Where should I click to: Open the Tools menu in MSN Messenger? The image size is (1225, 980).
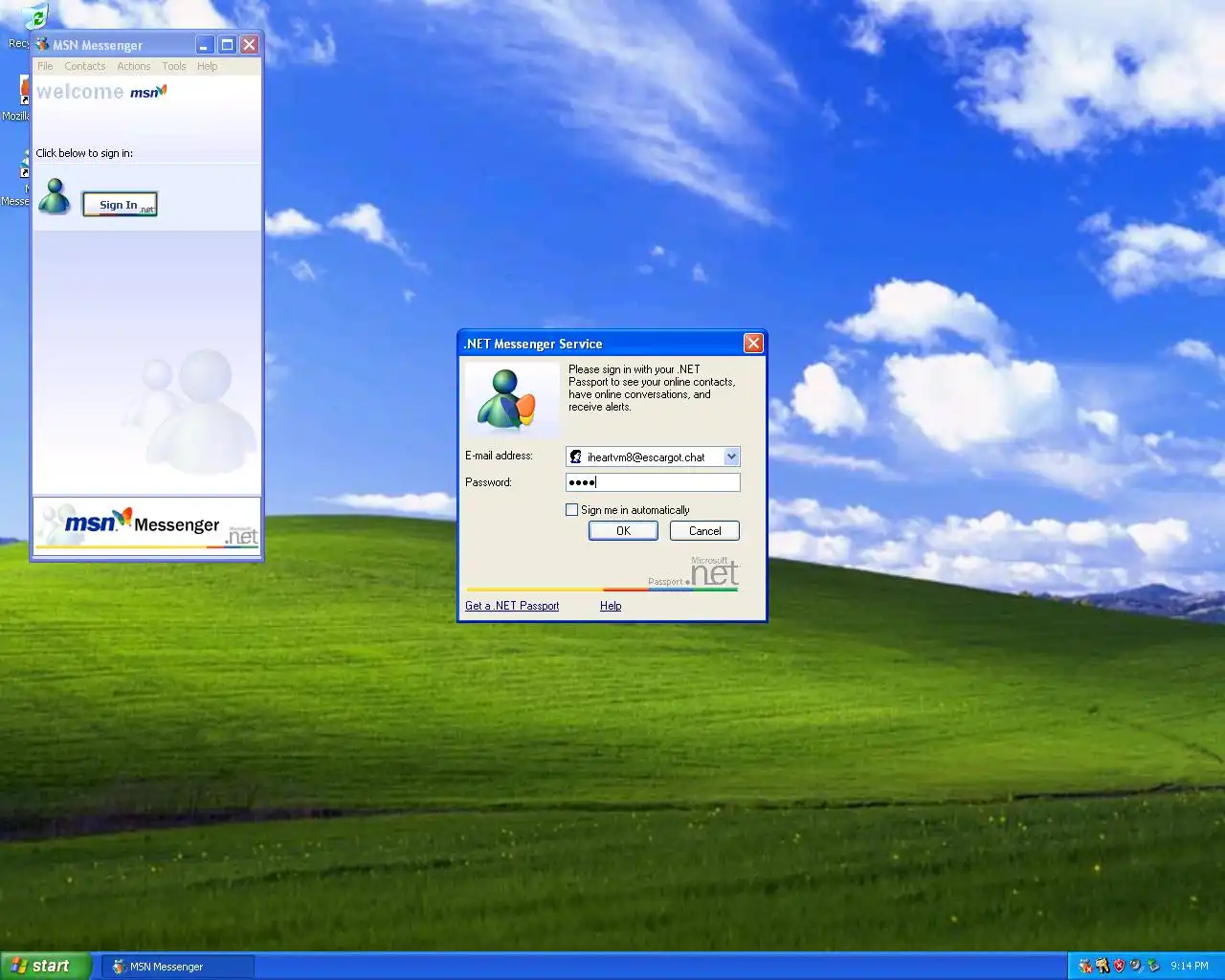point(174,66)
